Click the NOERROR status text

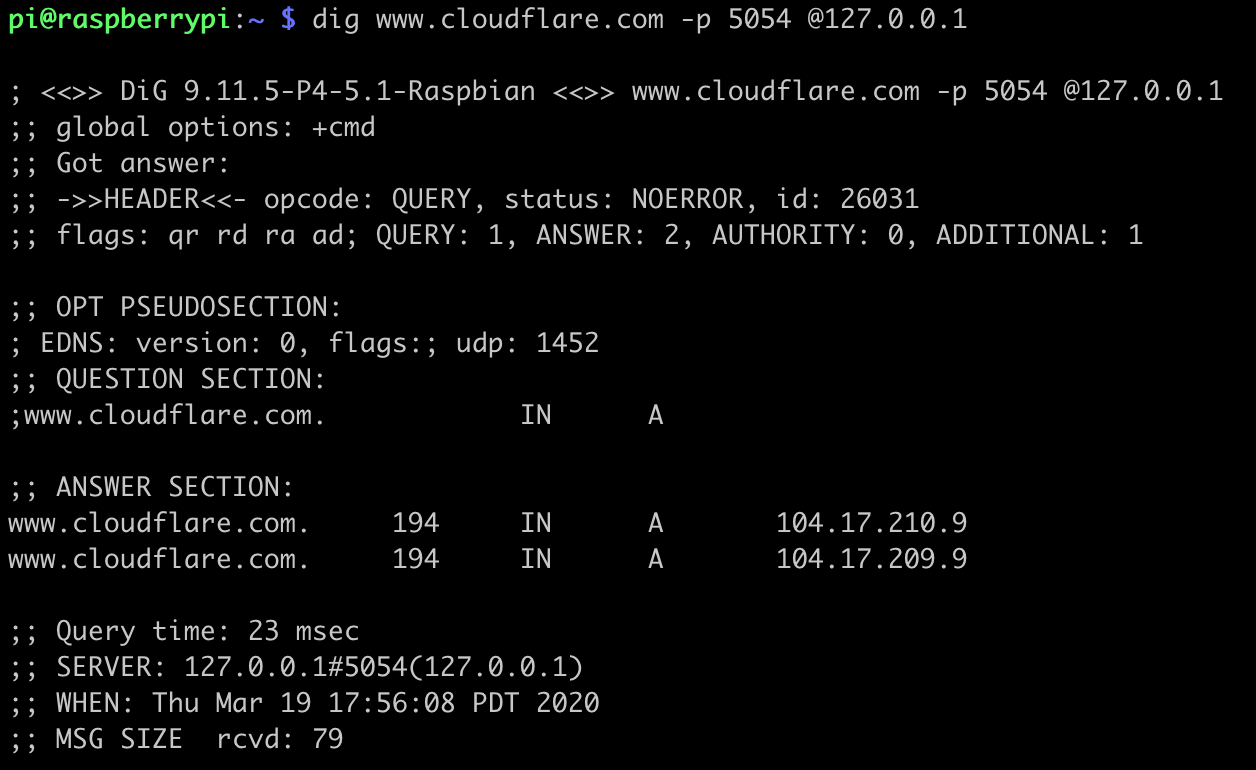click(x=687, y=200)
